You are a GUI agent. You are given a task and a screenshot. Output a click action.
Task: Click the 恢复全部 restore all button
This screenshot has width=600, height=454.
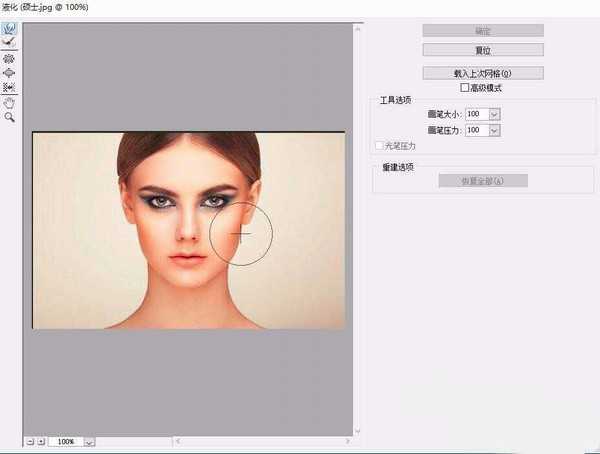click(x=483, y=181)
